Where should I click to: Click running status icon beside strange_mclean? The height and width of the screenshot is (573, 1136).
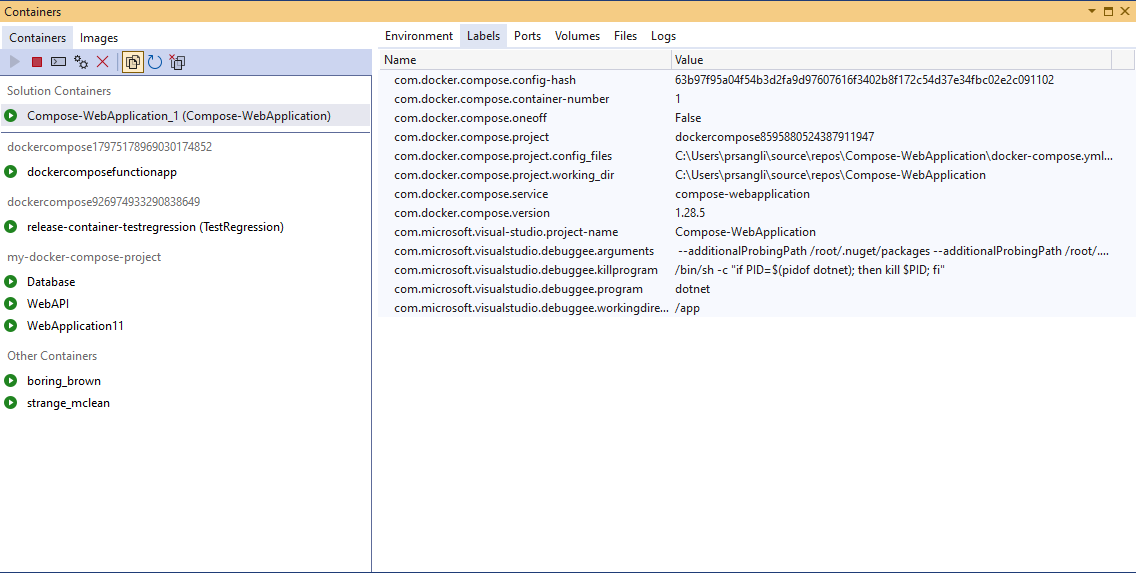11,403
